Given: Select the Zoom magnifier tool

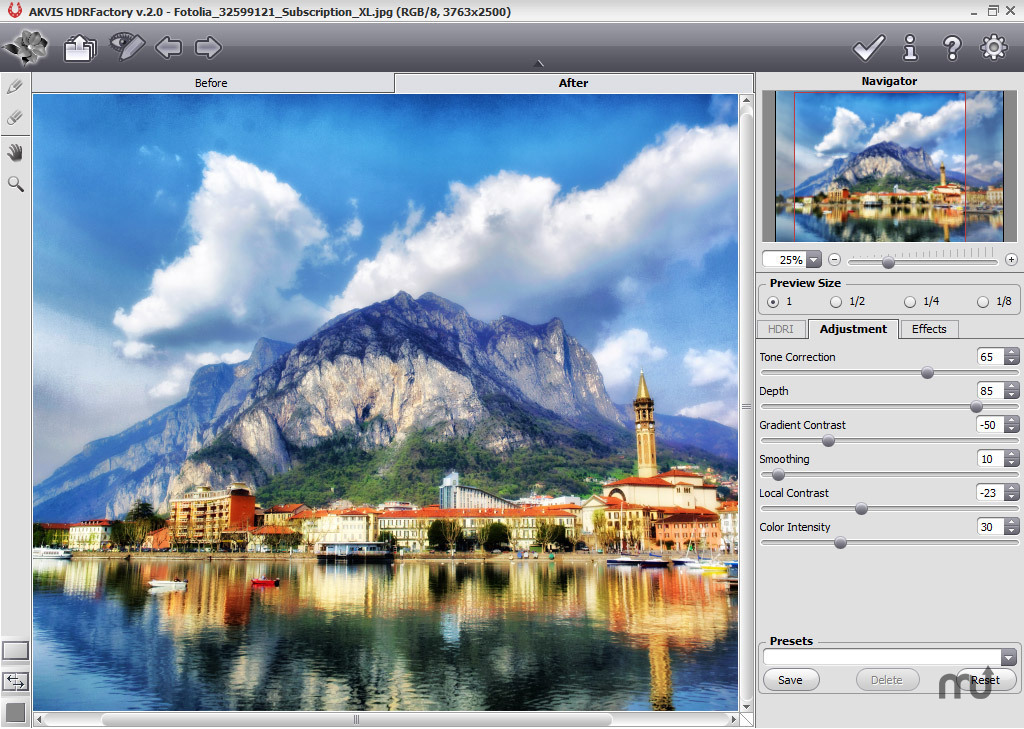Looking at the screenshot, I should [x=15, y=184].
